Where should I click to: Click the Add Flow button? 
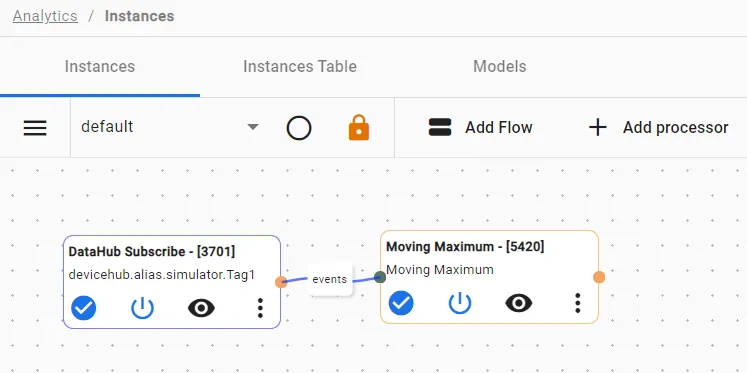pyautogui.click(x=480, y=127)
